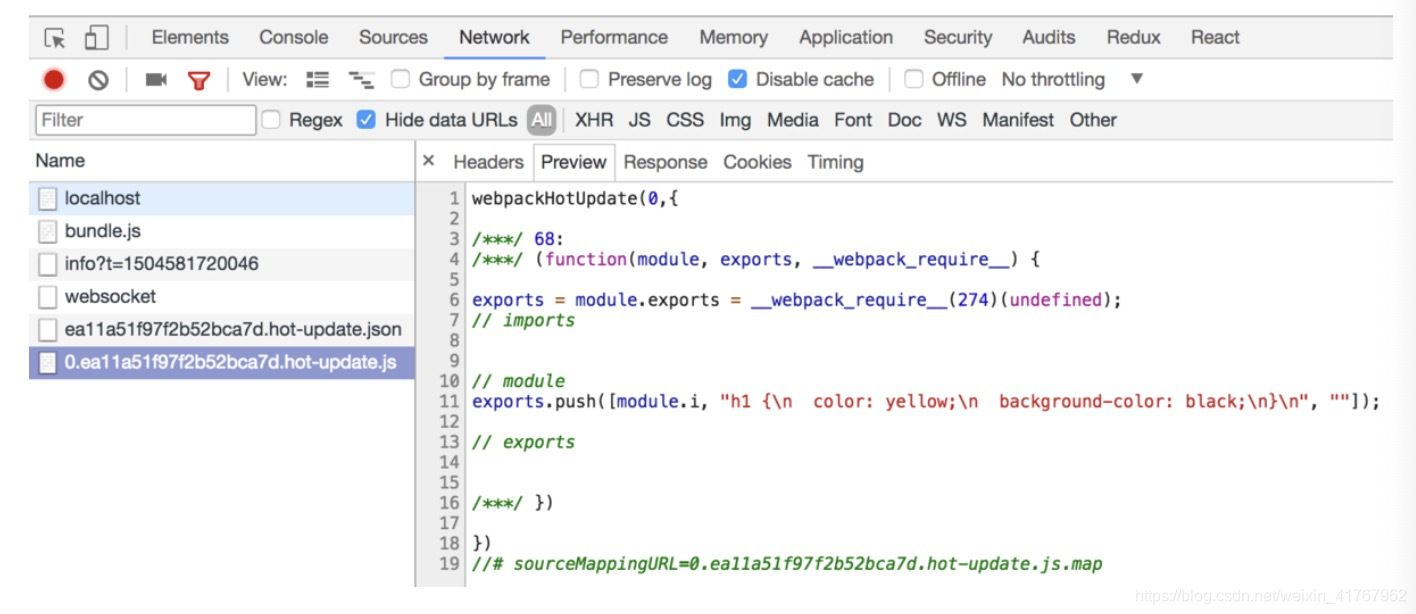This screenshot has width=1416, height=614.
Task: Open the Sources tab
Action: 393,38
